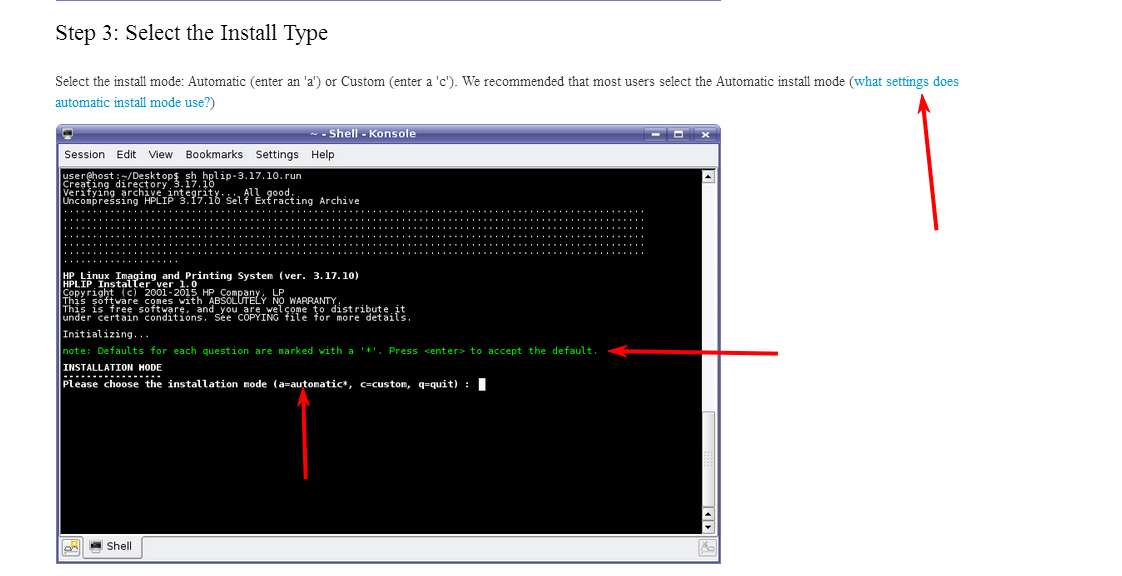Open the Session menu in Konsole
The height and width of the screenshot is (576, 1122).
point(84,155)
